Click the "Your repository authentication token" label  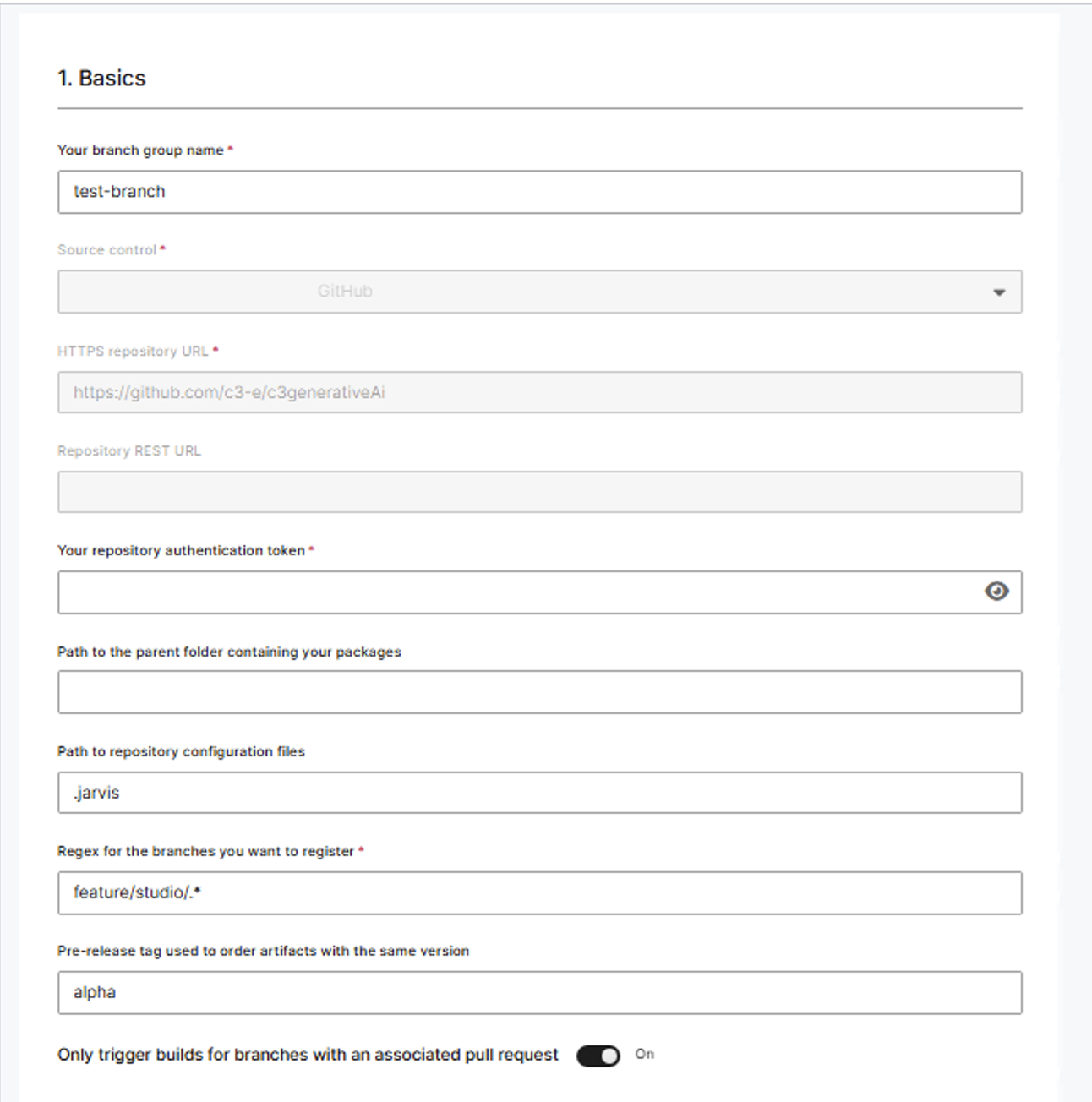(x=181, y=551)
